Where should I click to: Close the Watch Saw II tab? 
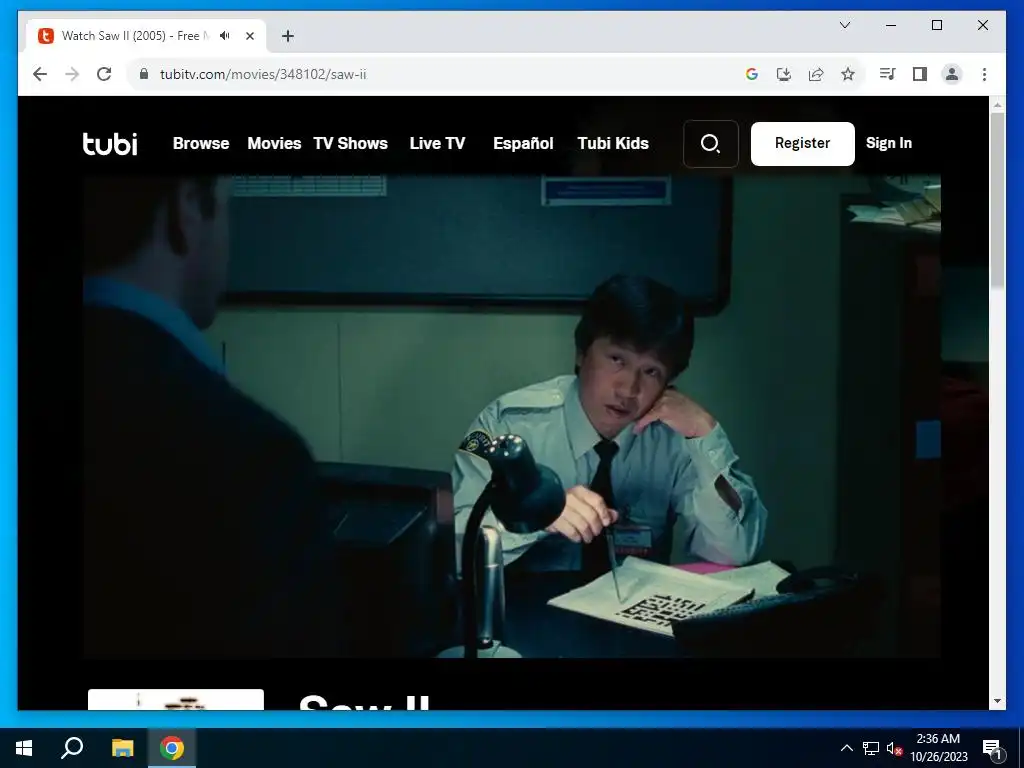point(249,36)
